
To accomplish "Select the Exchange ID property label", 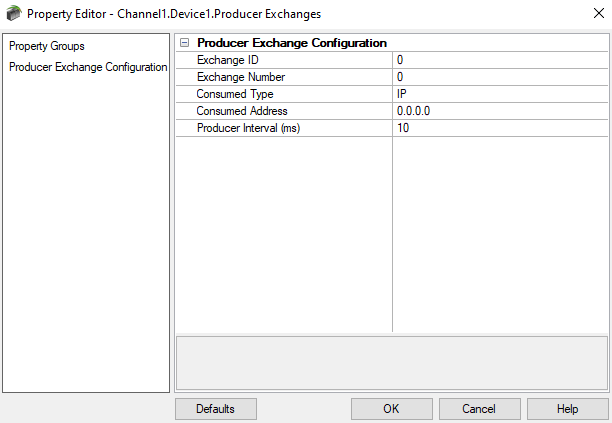I will point(228,60).
